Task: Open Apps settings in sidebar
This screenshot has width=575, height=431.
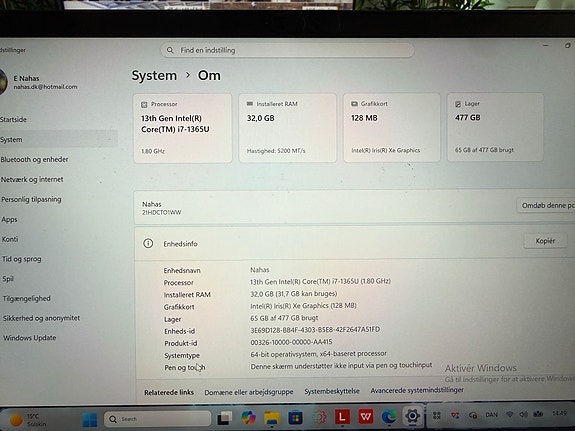Action: [9, 219]
